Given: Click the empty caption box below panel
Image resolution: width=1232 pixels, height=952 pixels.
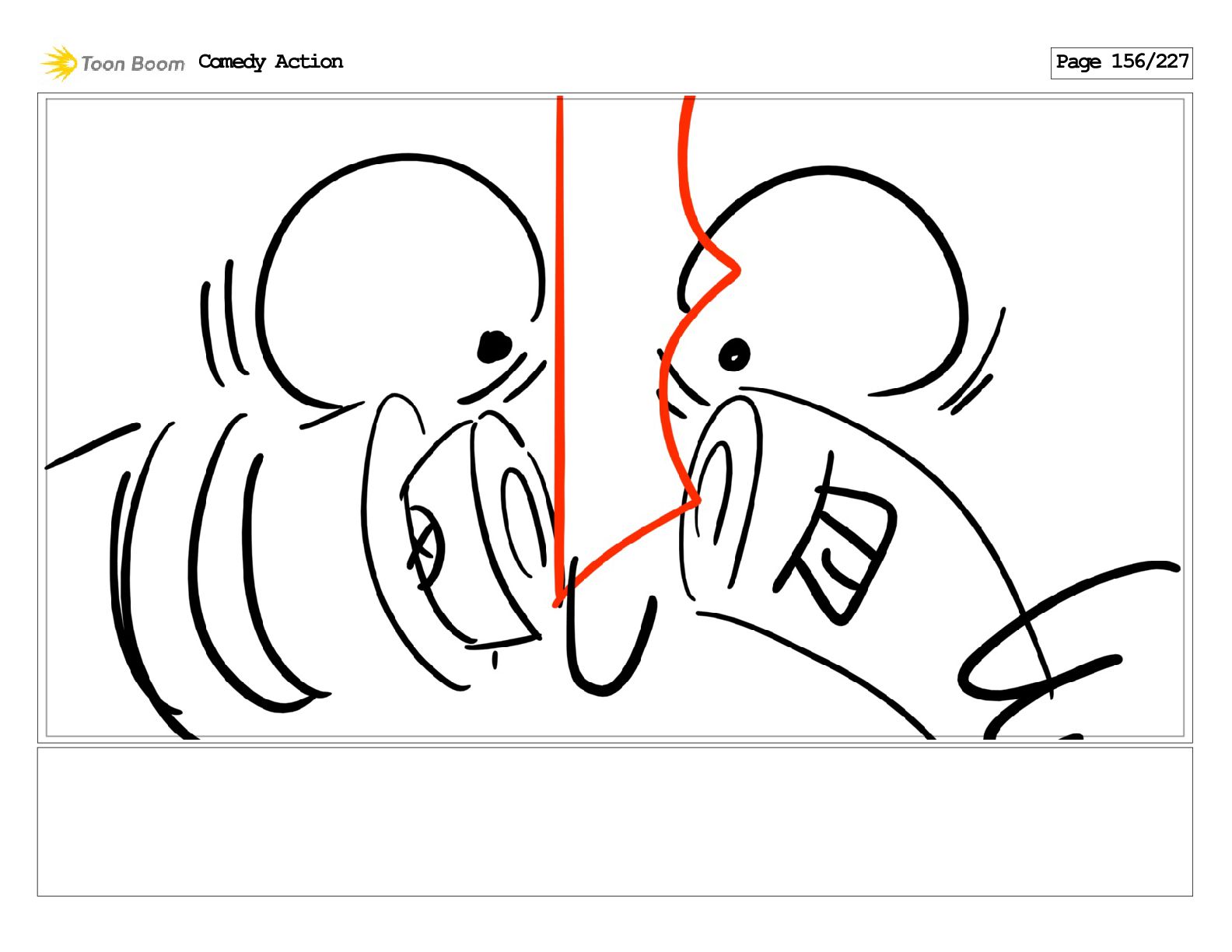Looking at the screenshot, I should tap(614, 821).
